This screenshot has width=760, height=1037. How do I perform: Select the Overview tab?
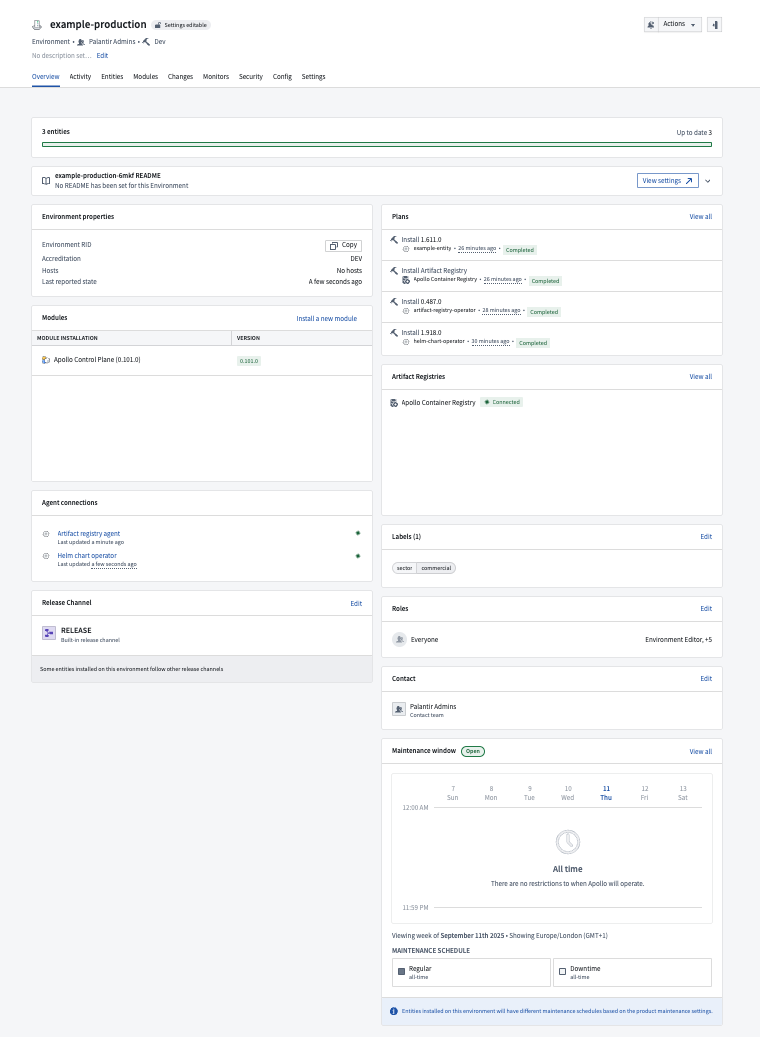click(46, 77)
